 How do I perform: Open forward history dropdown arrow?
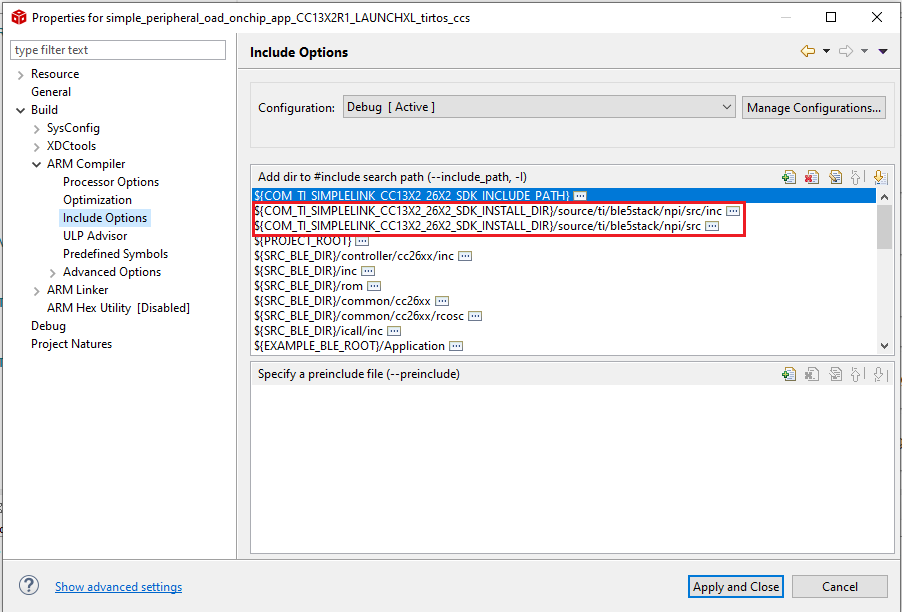pos(864,51)
